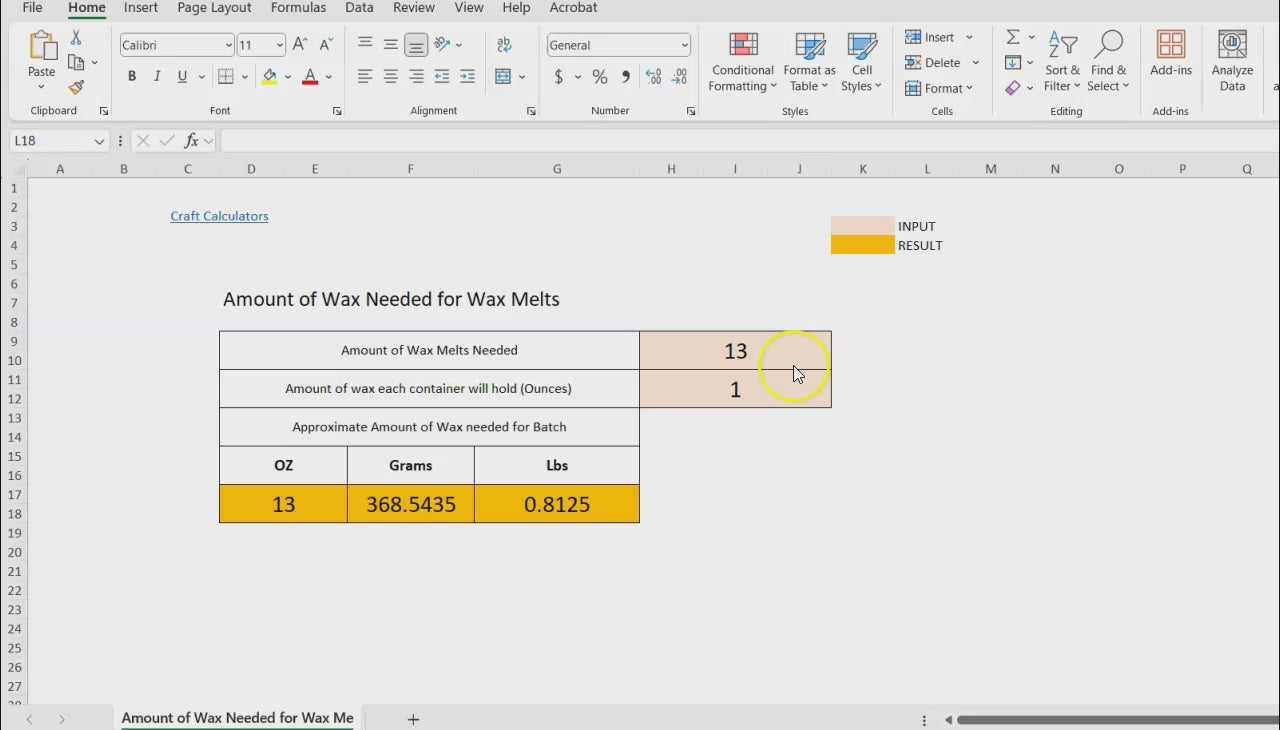Click the Merge & Center icon
The image size is (1280, 730).
point(503,77)
